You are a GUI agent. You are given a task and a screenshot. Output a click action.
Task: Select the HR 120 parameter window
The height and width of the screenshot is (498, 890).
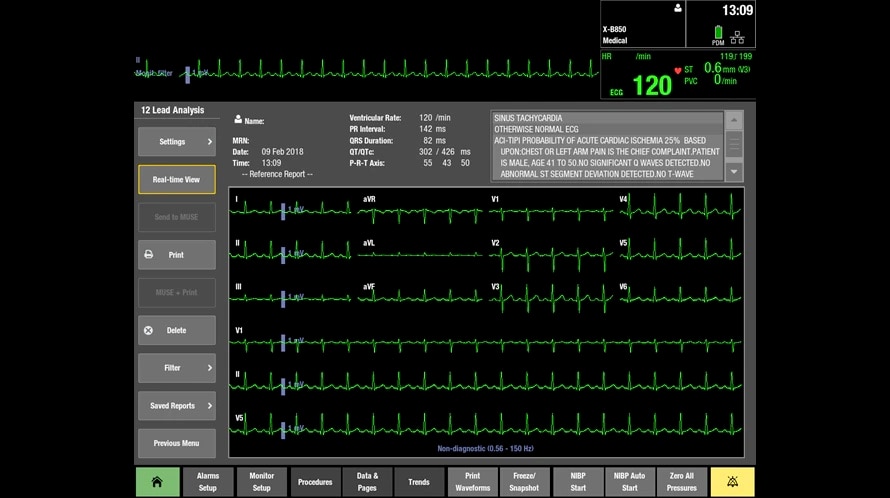click(651, 84)
